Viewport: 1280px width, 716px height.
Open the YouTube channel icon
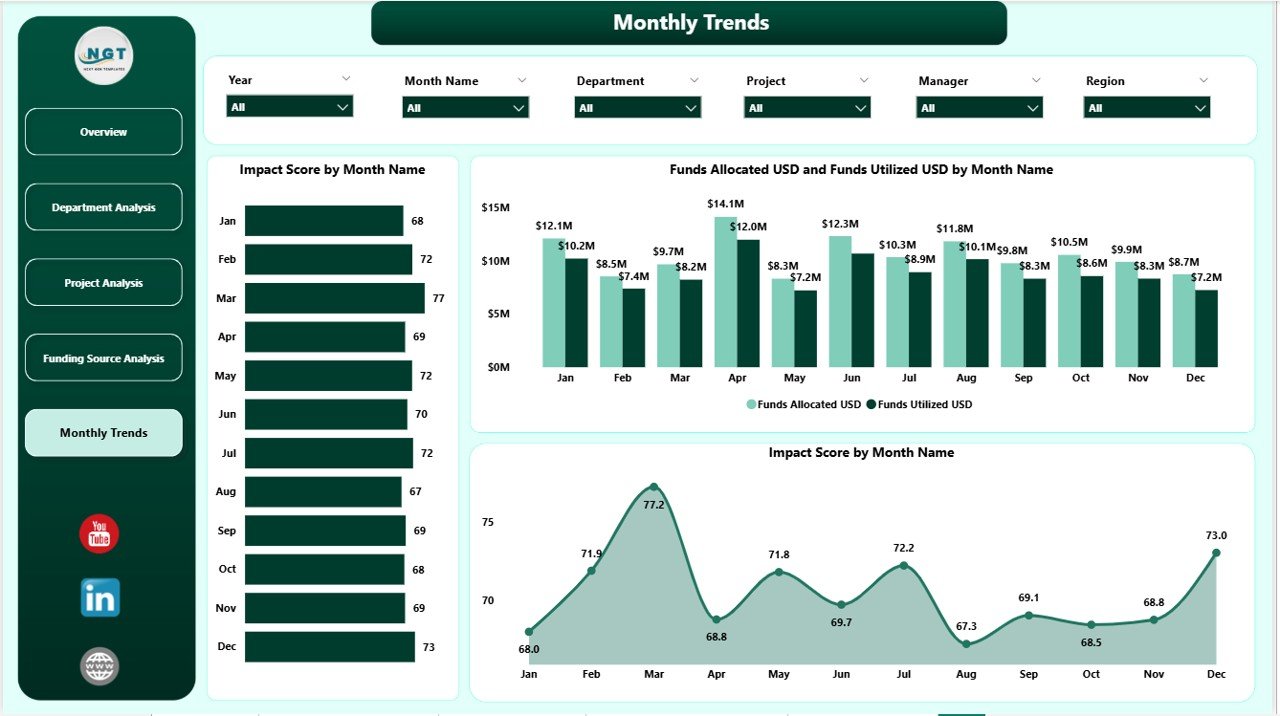(99, 535)
